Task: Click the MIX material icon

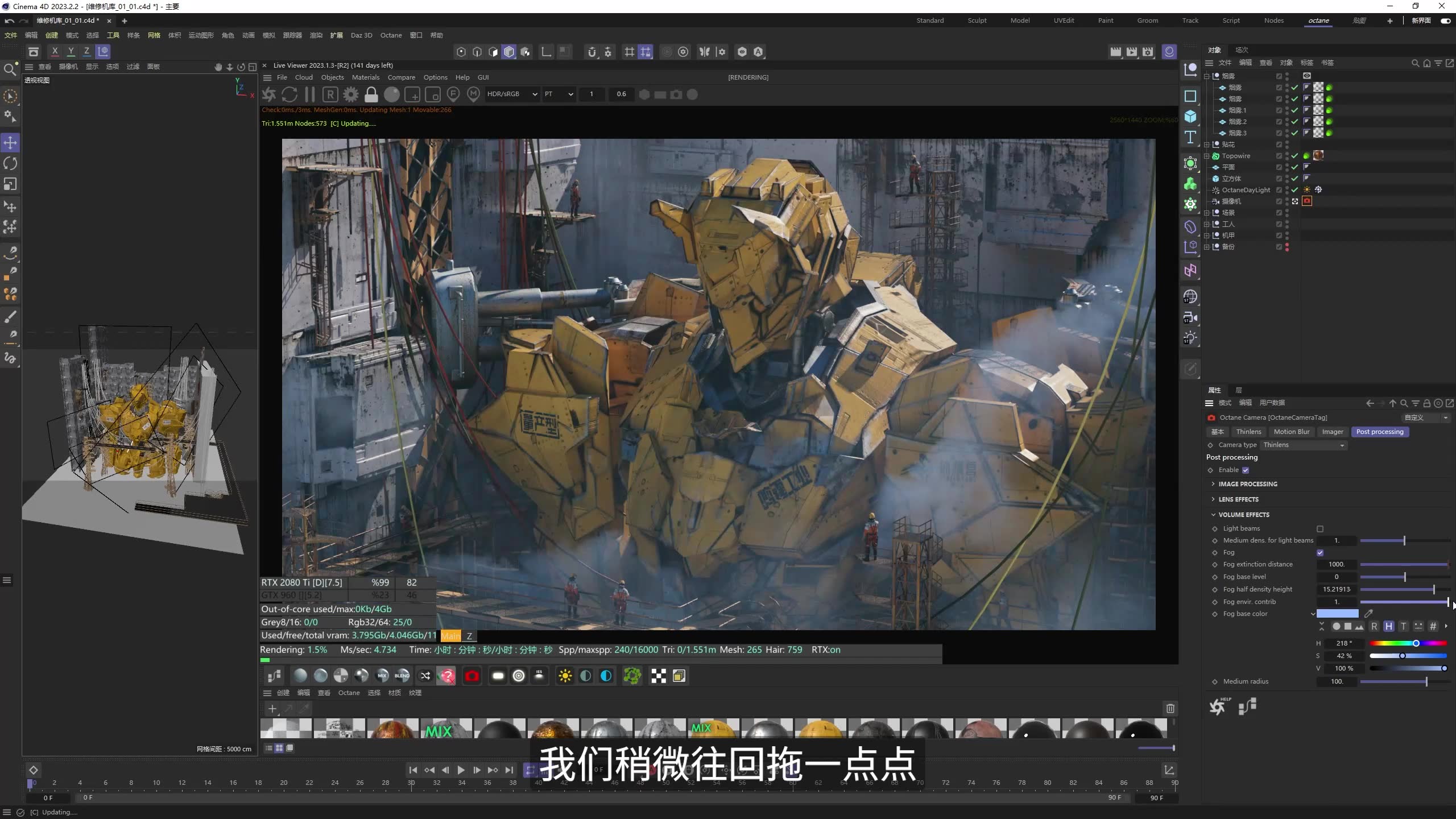Action: (382, 676)
